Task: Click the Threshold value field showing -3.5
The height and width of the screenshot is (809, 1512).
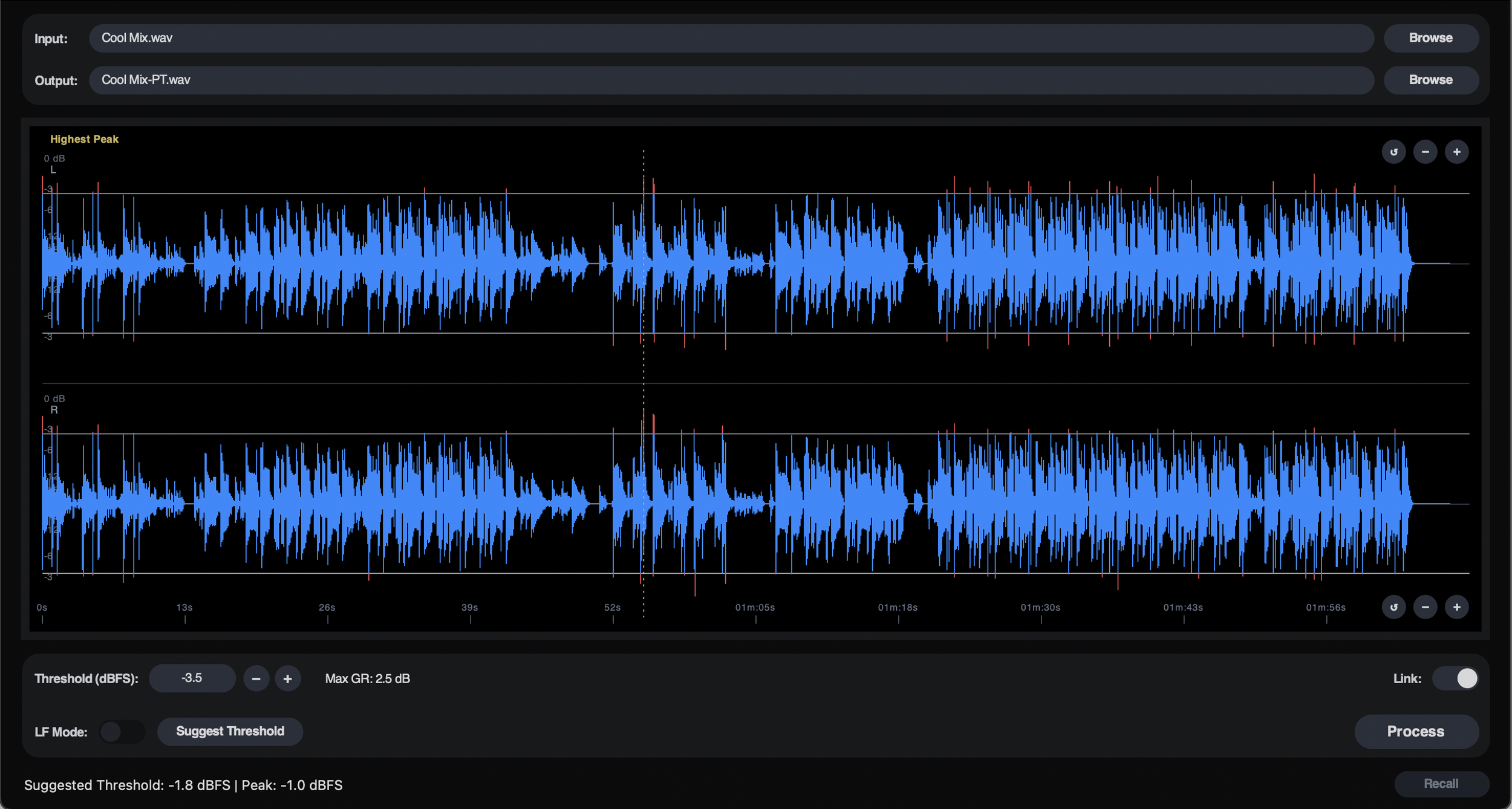Action: tap(192, 678)
